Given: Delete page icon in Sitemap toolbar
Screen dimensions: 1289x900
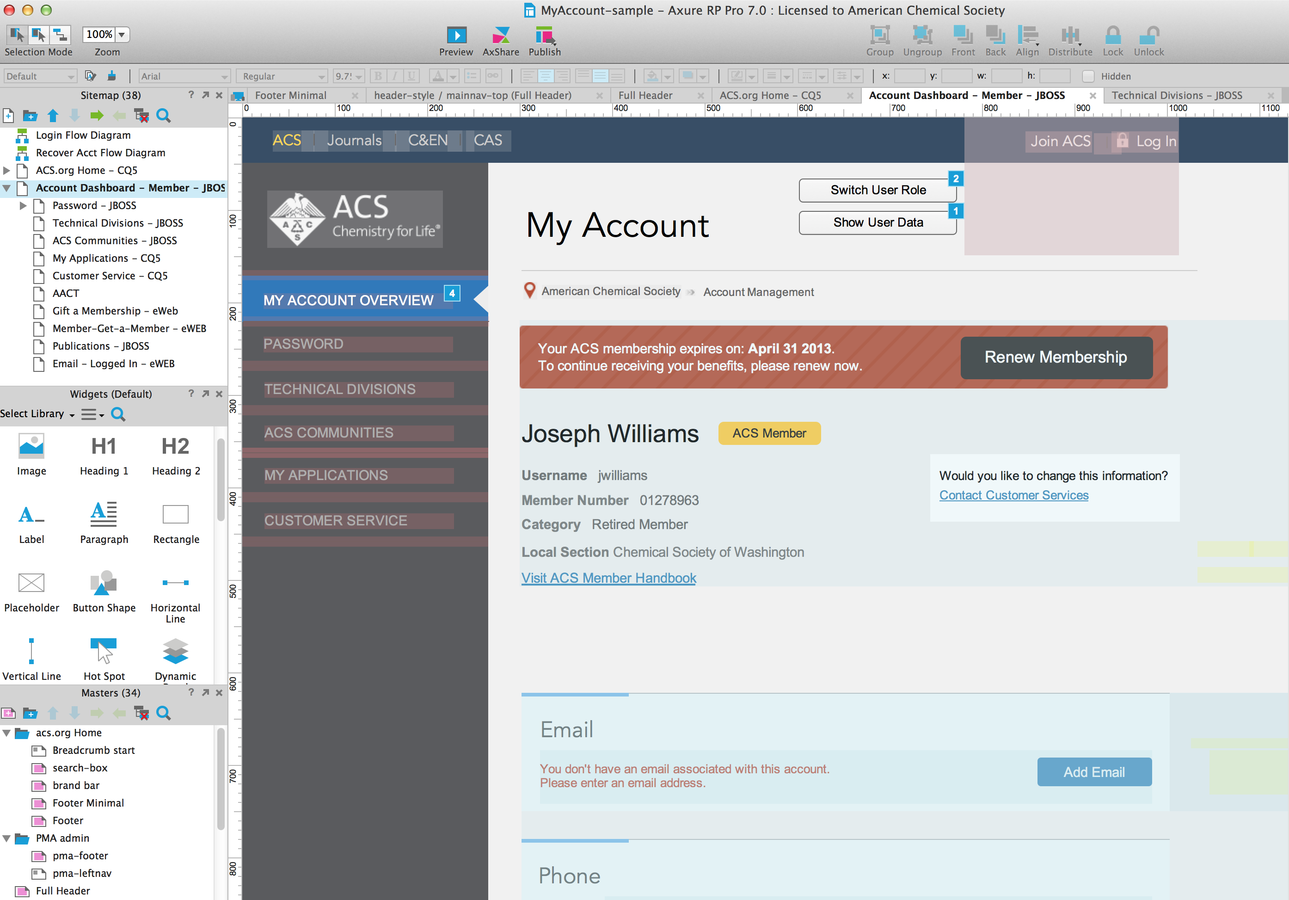Looking at the screenshot, I should click(x=141, y=116).
